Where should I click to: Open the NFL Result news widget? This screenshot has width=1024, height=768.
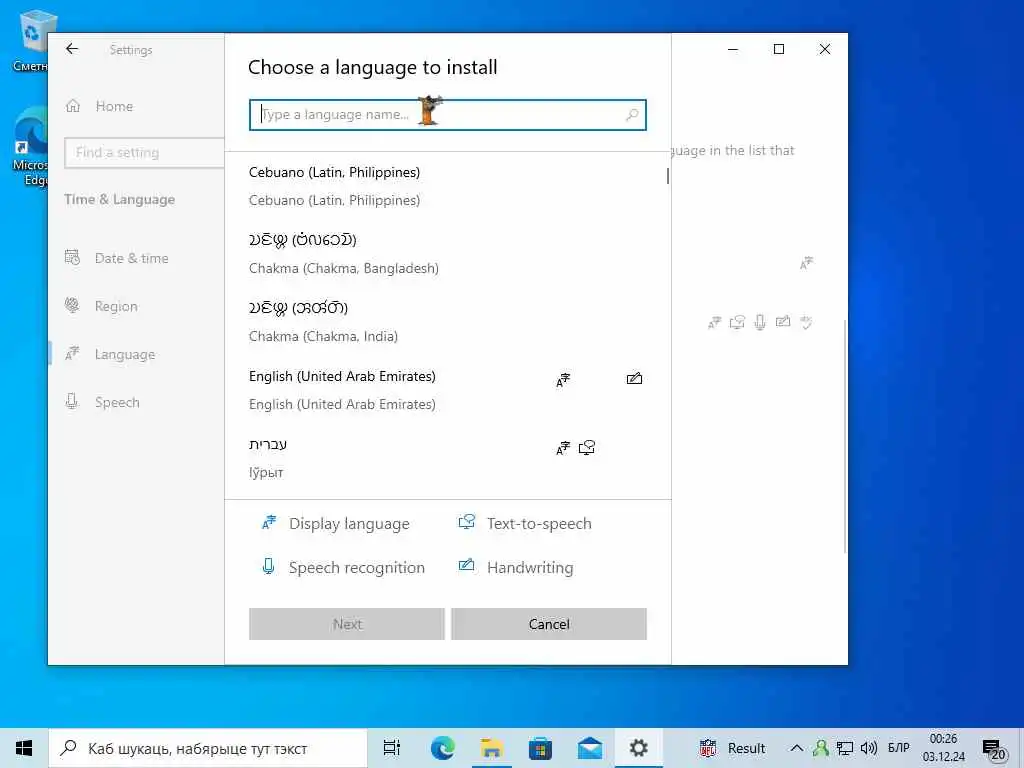[731, 748]
